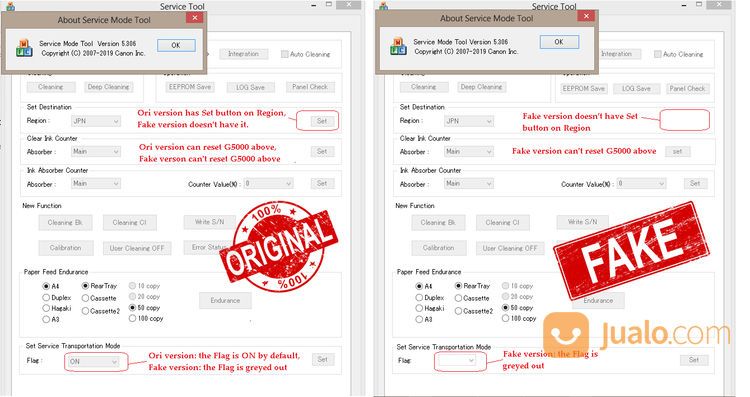Click Panel Check in right window

coord(687,88)
